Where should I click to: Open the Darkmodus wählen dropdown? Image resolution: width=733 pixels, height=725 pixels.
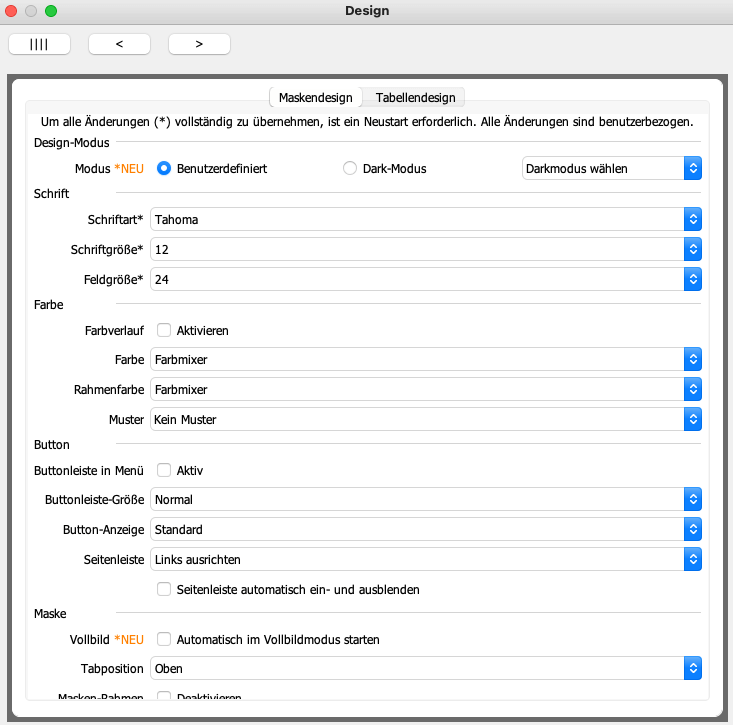point(611,168)
